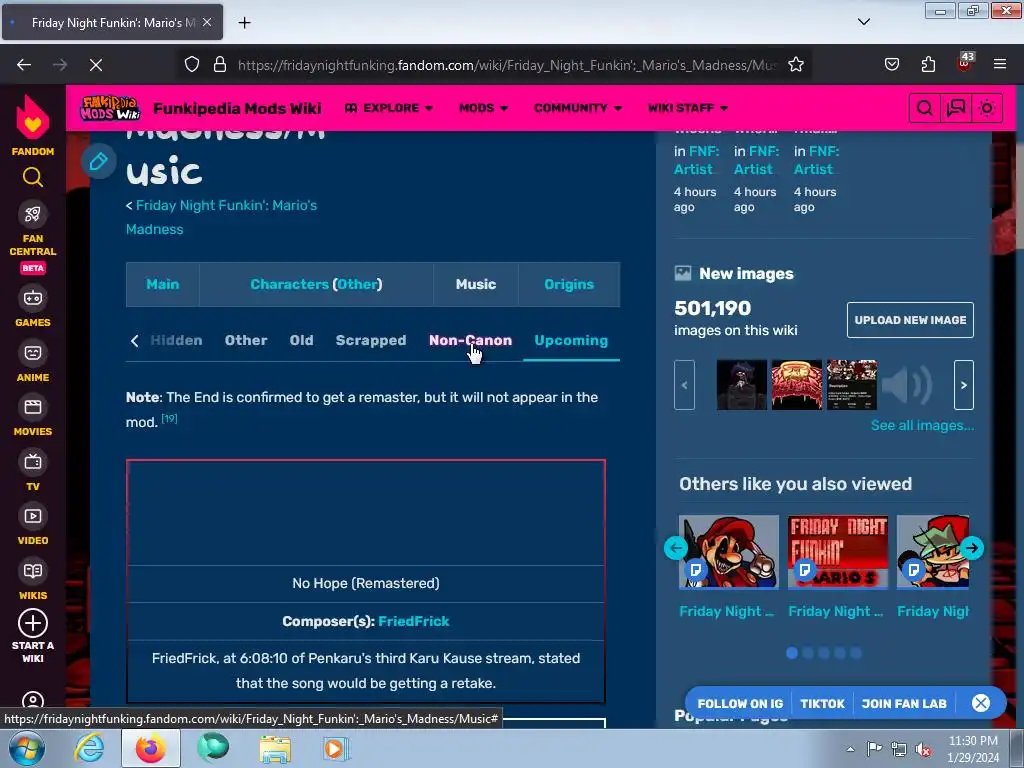1024x768 pixels.
Task: Click the wiki header search icon
Action: point(925,108)
